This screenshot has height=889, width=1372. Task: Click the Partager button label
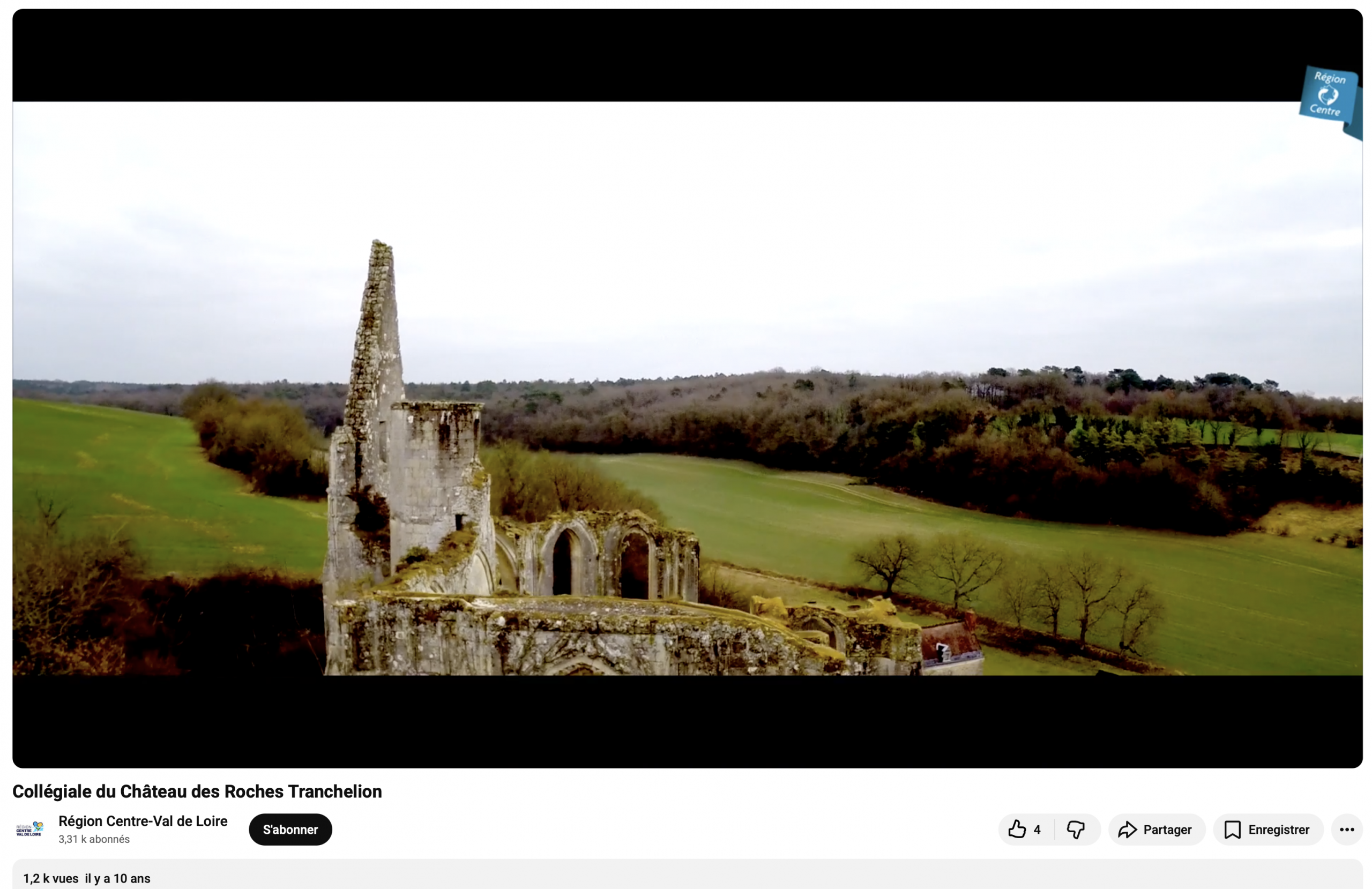tap(1167, 829)
